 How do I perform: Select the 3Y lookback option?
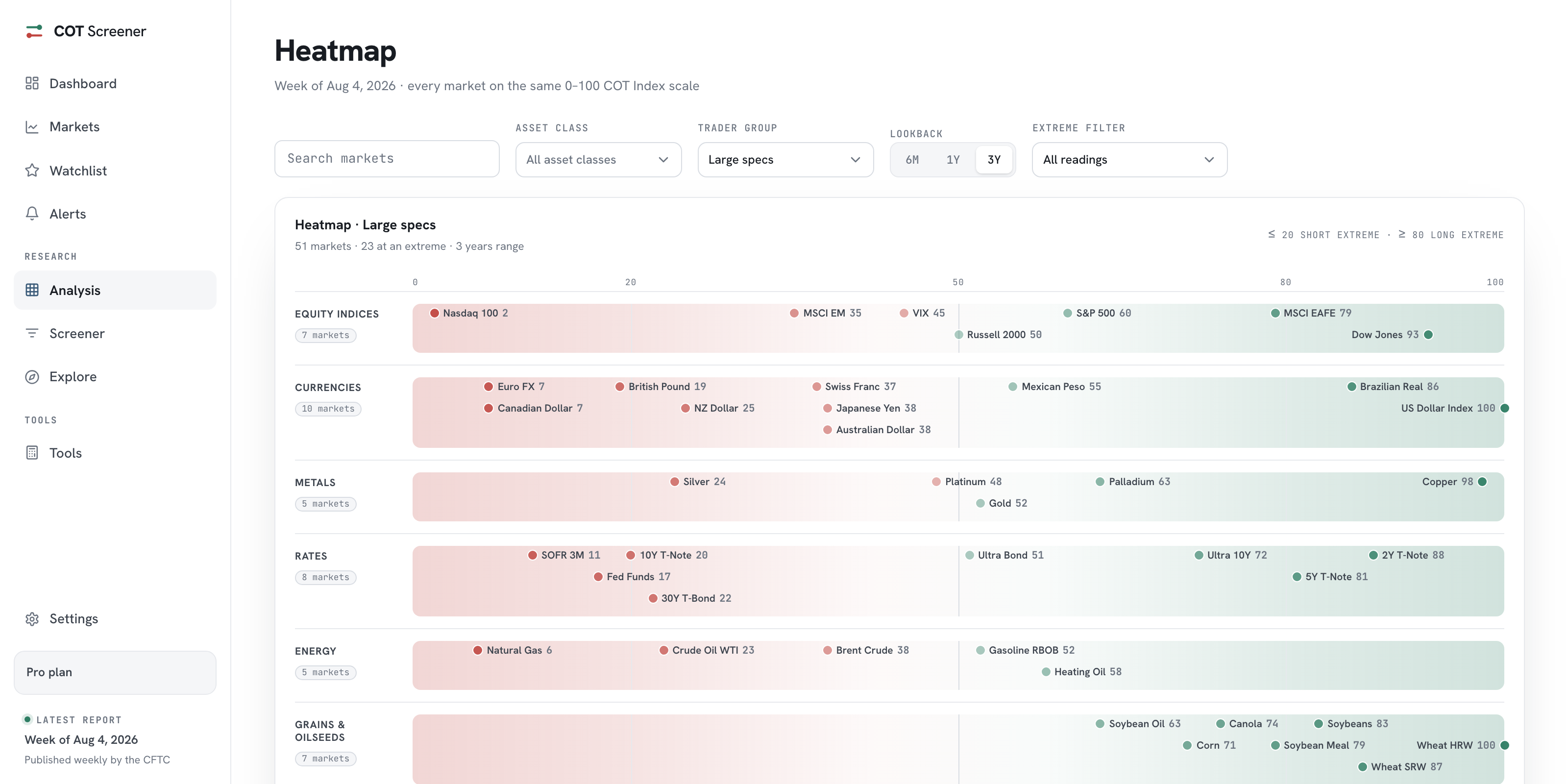point(993,160)
